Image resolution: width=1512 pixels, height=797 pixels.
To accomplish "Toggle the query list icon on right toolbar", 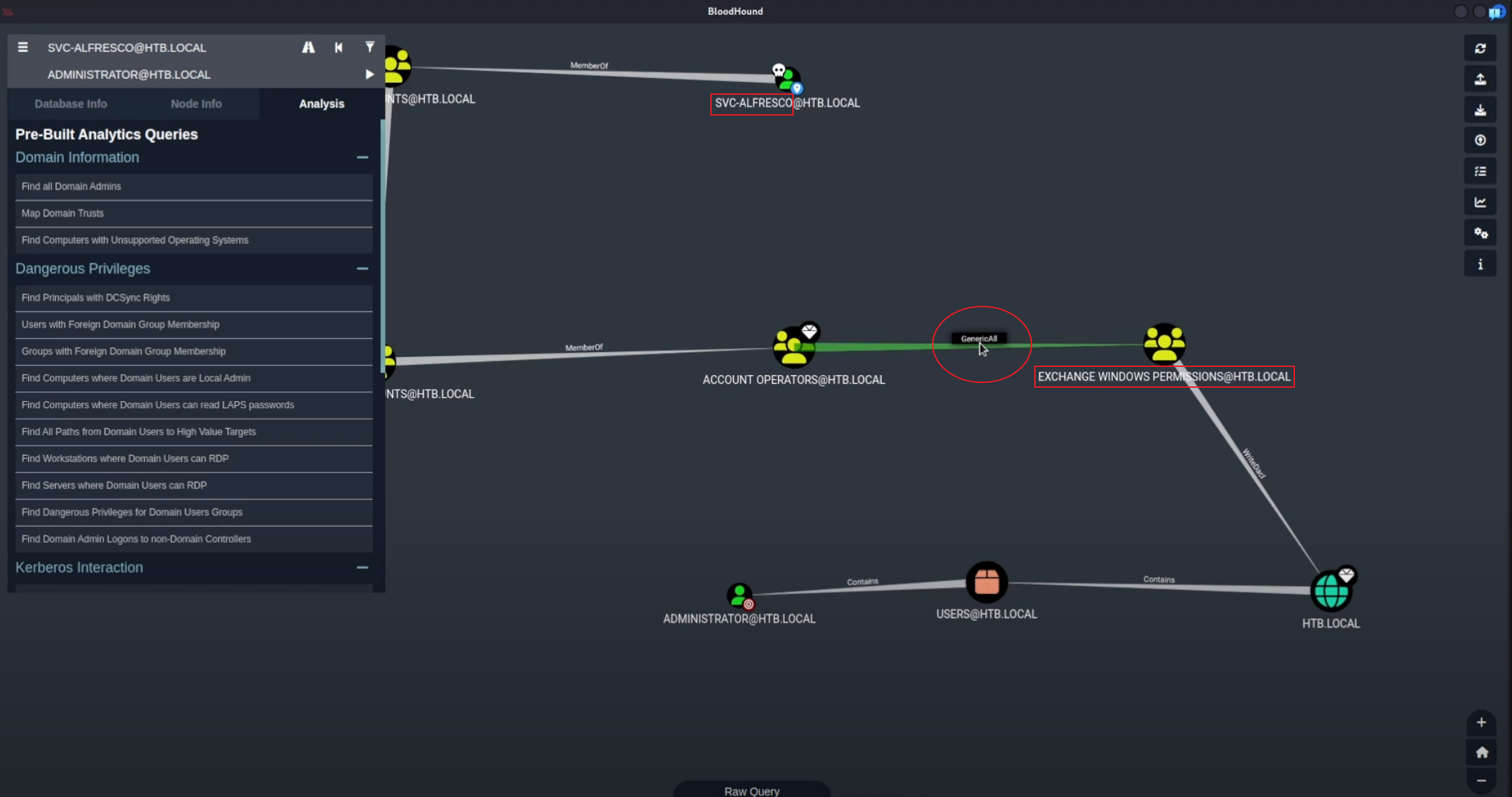I will pos(1480,171).
